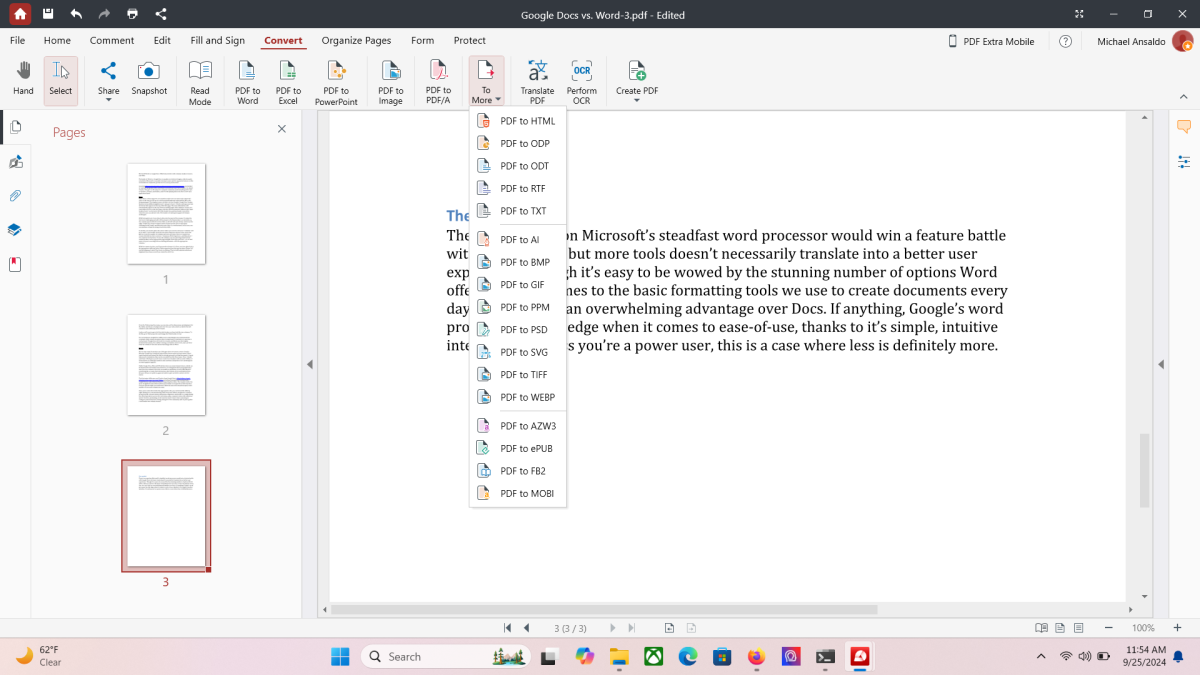Show hidden system tray icons
The height and width of the screenshot is (675, 1200).
[x=1041, y=657]
